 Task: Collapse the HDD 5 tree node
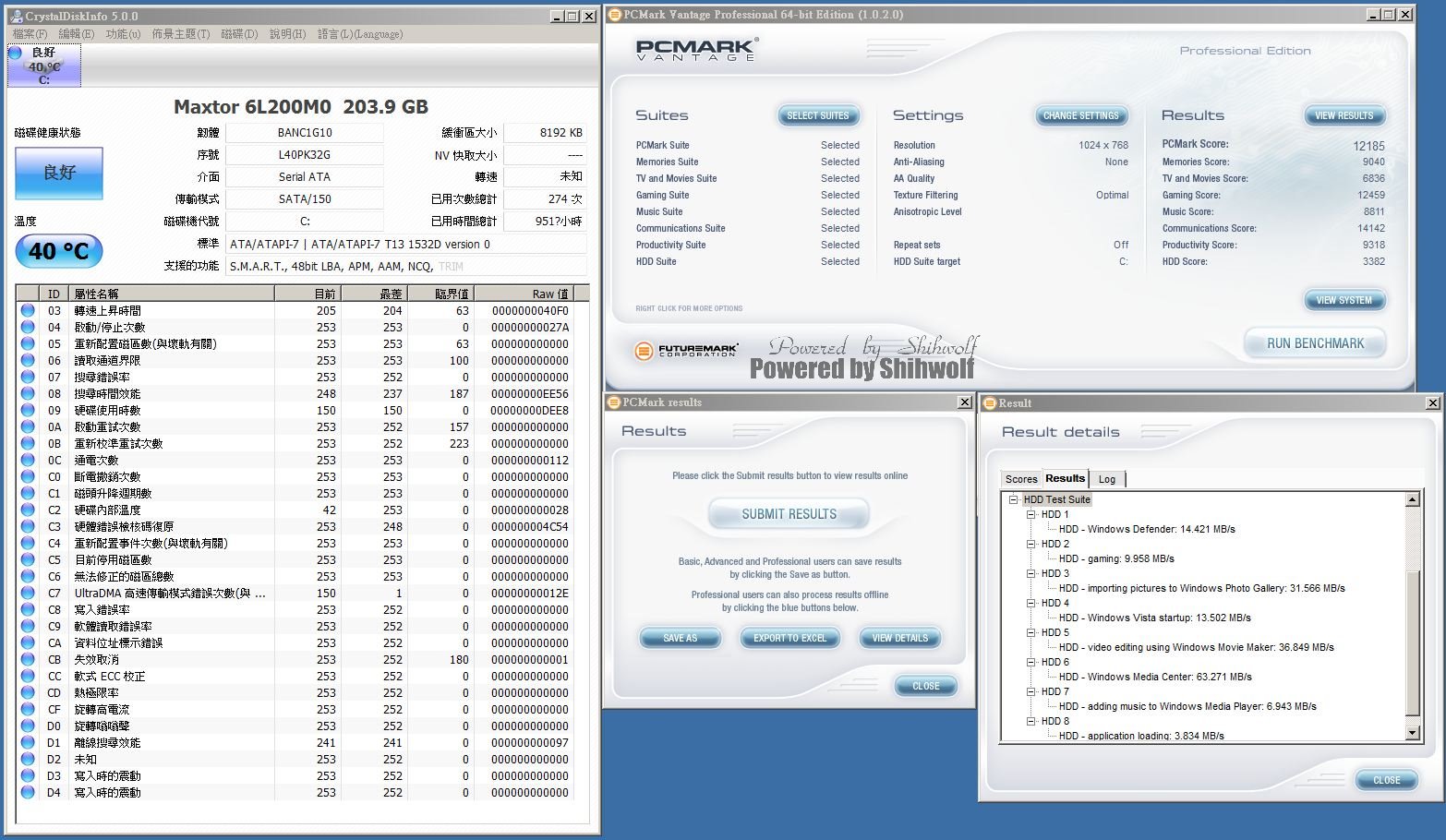[x=1031, y=633]
